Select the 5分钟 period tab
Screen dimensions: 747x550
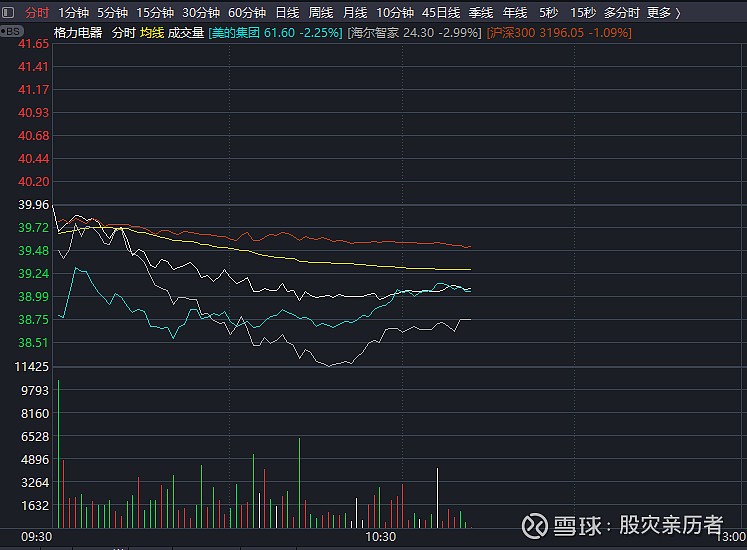pos(112,13)
